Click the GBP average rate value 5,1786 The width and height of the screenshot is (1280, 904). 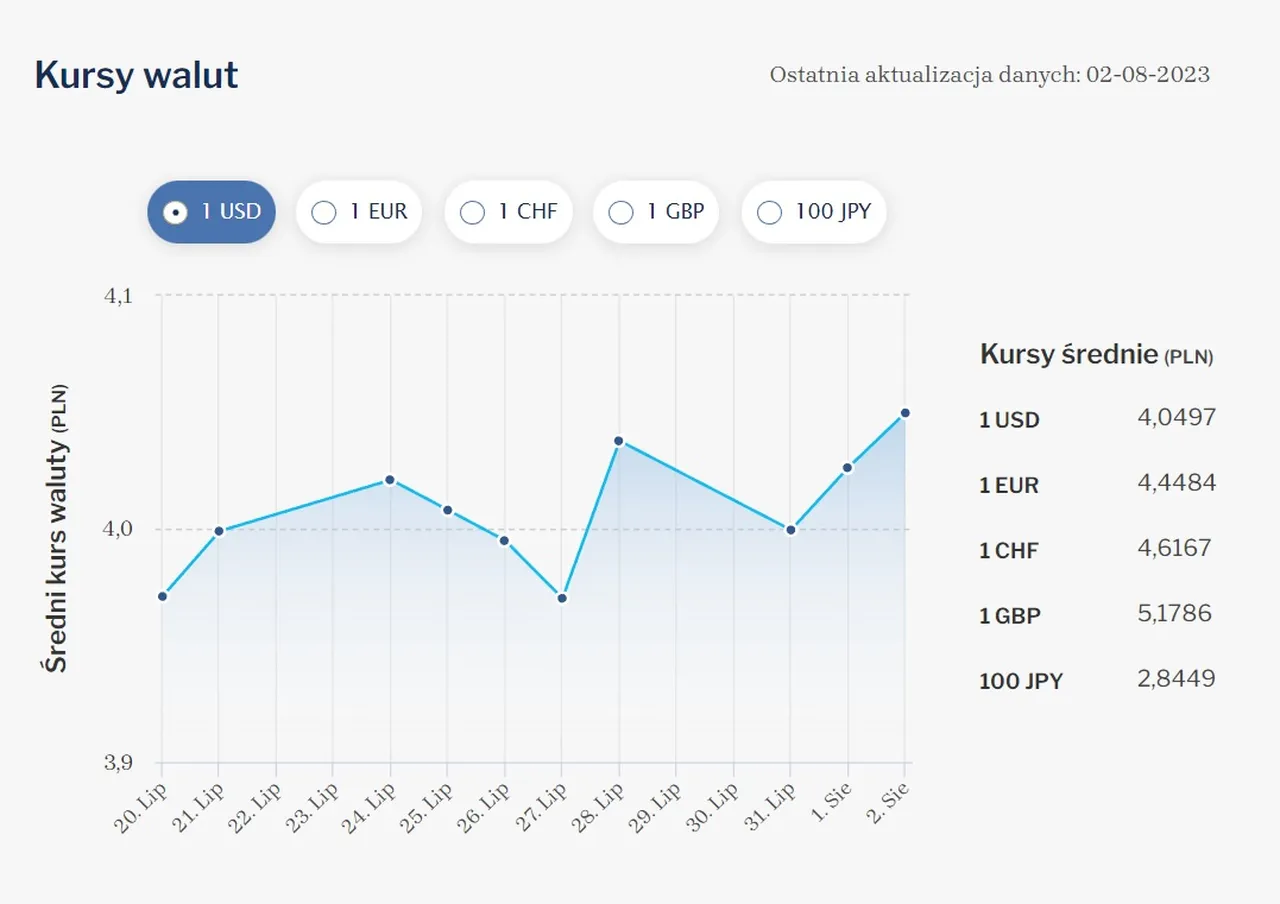pos(1174,613)
